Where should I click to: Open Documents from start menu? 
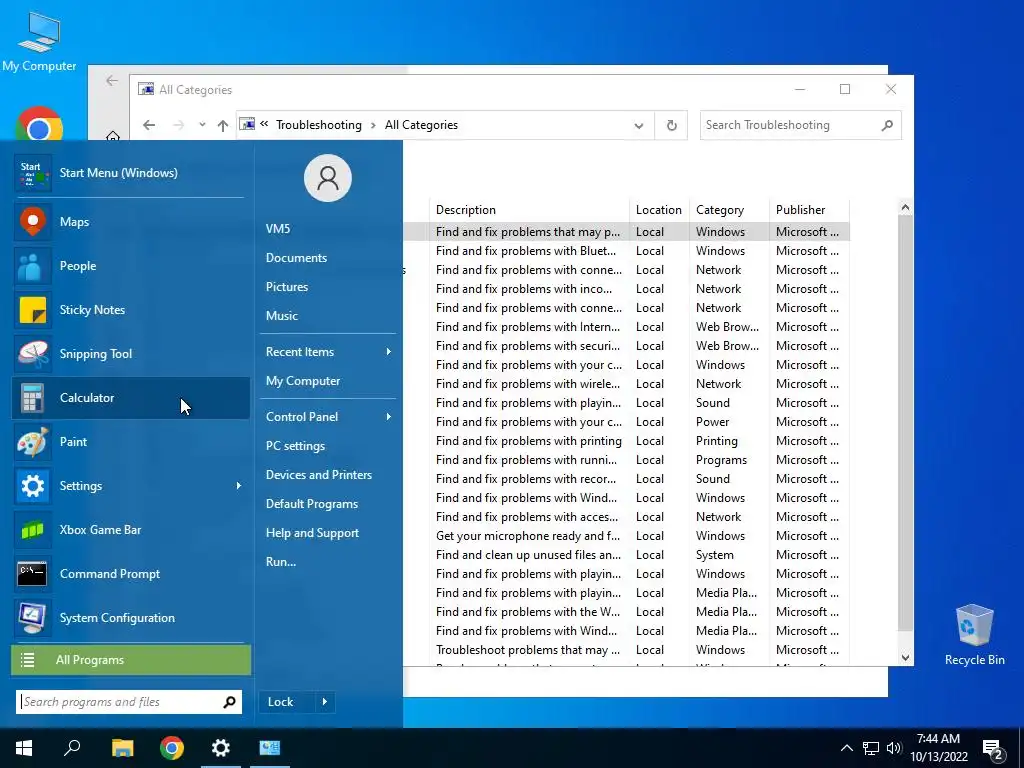[x=296, y=258]
